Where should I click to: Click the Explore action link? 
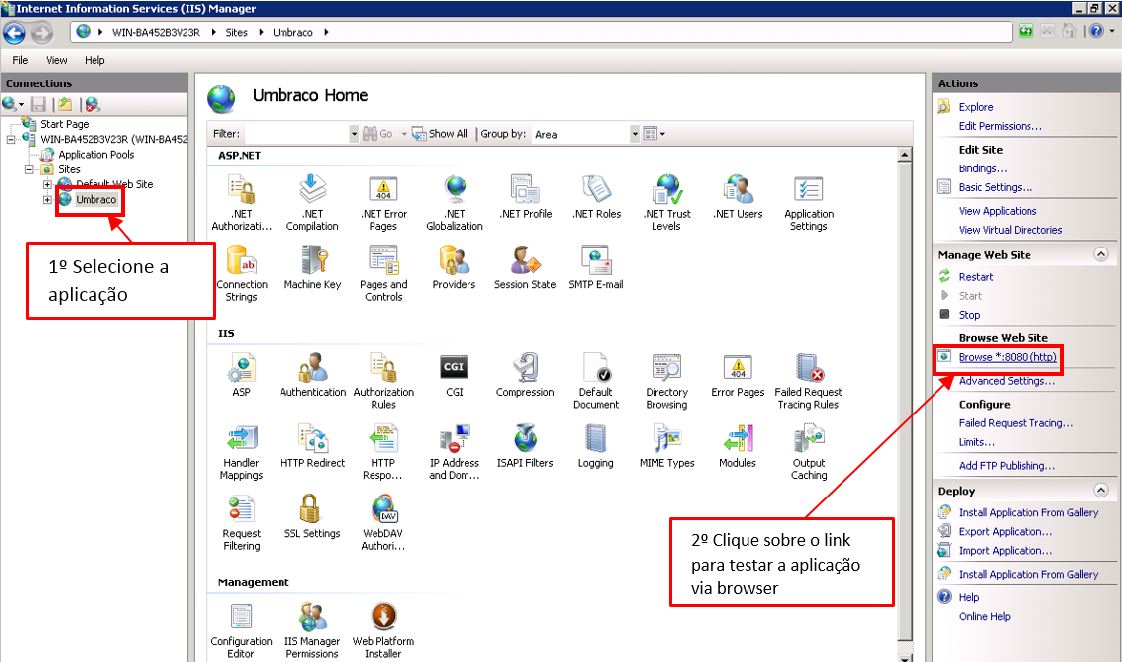point(976,107)
